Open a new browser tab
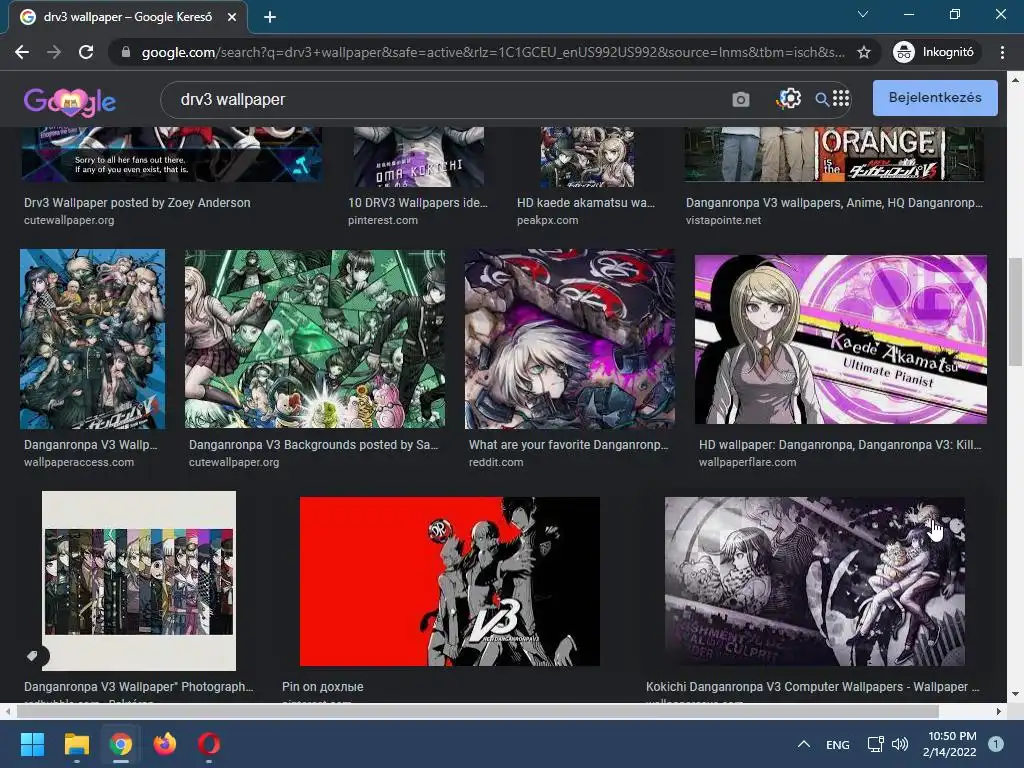This screenshot has height=768, width=1024. point(270,18)
